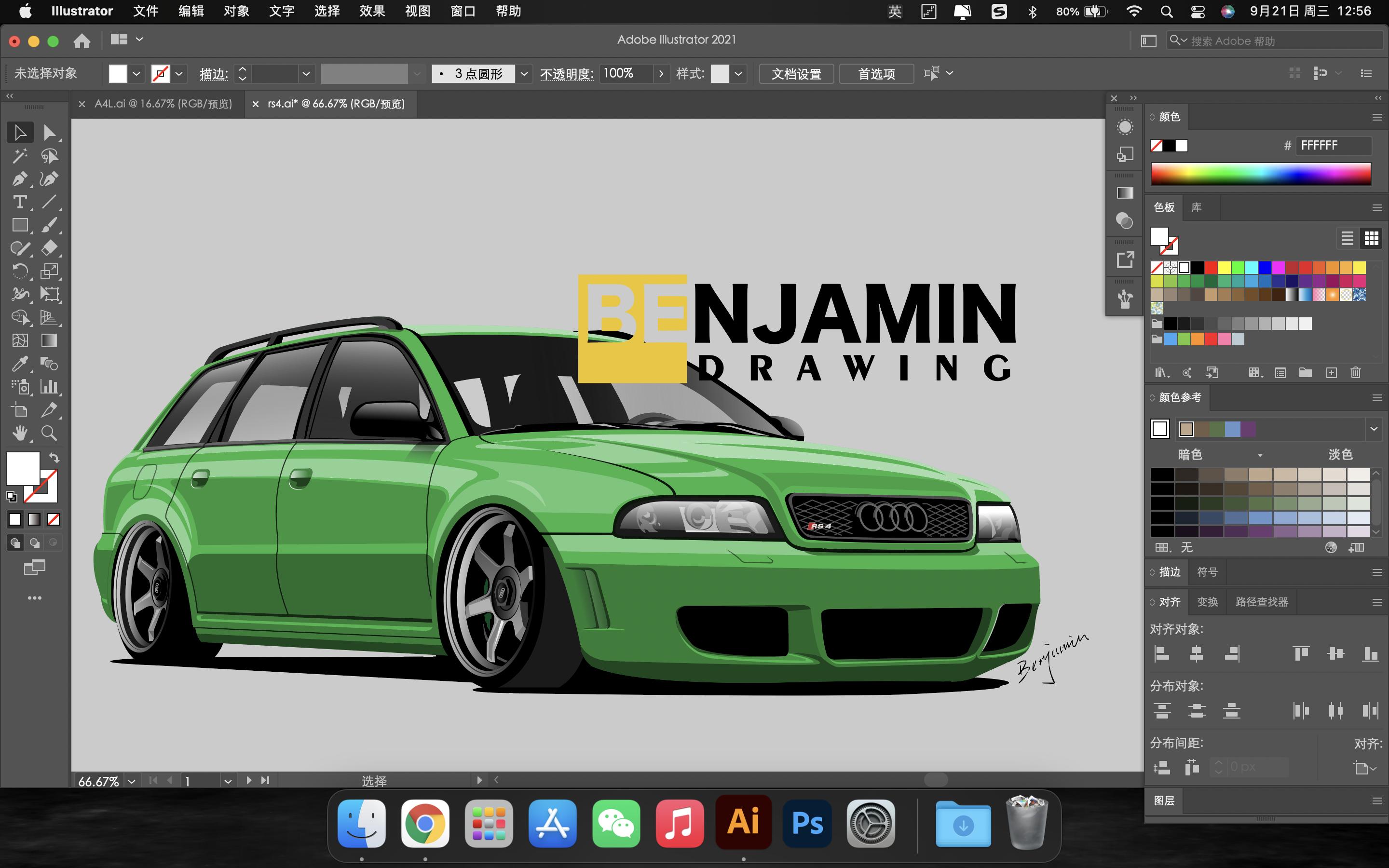Swap fill and stroke colors
Image resolution: width=1389 pixels, height=868 pixels.
(x=54, y=458)
